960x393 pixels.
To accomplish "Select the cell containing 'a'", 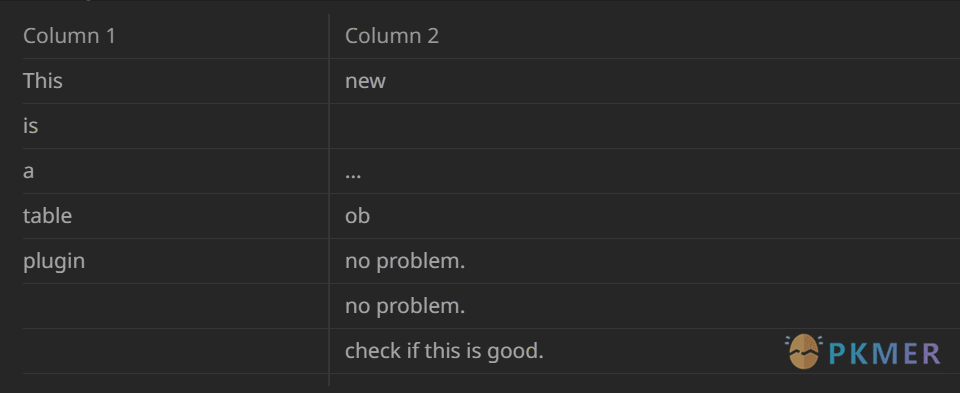I will 176,171.
